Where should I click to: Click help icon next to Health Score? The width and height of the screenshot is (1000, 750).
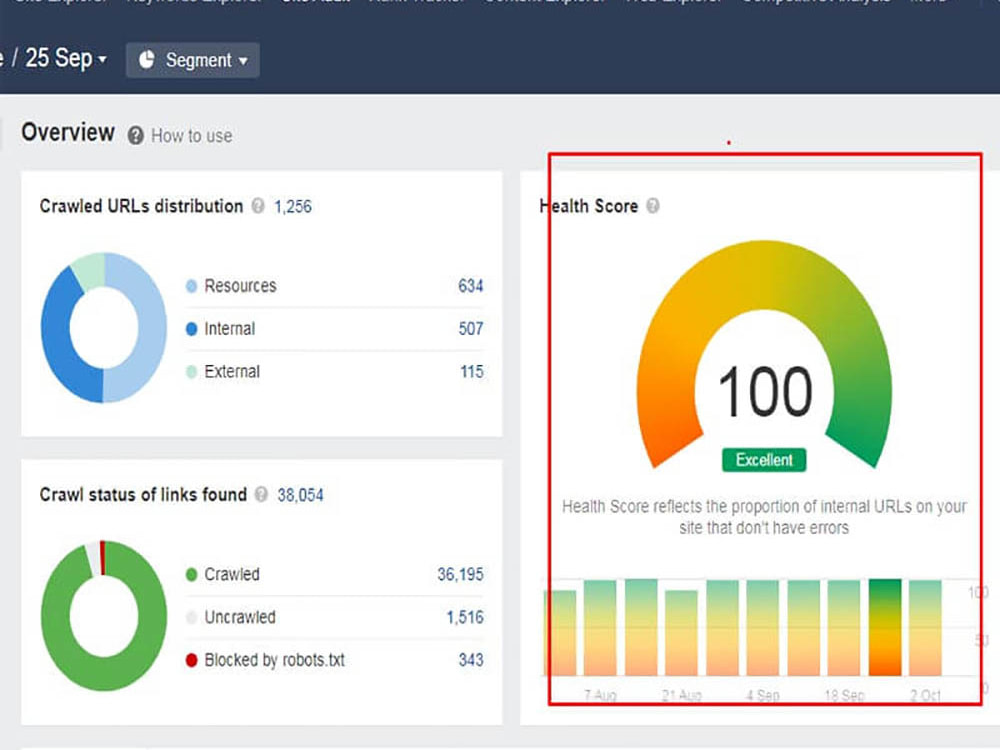click(x=652, y=206)
